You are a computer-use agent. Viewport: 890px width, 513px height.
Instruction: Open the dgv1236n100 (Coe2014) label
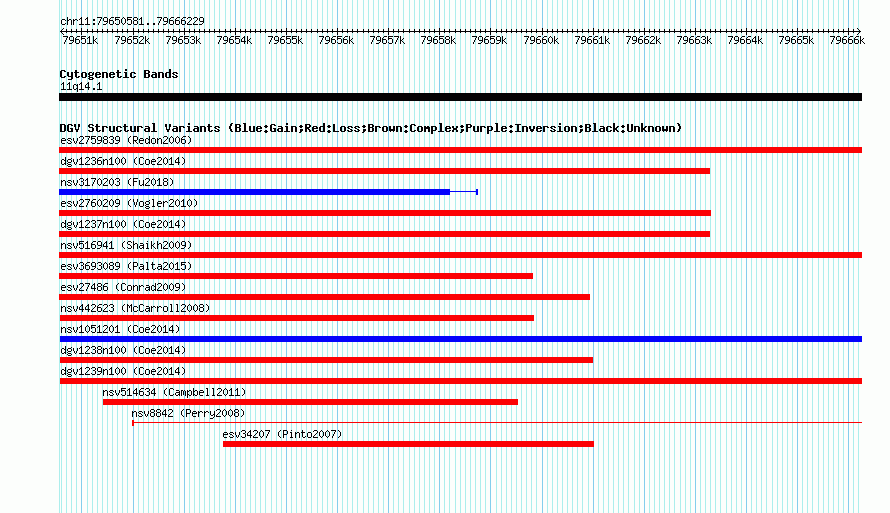(x=123, y=161)
